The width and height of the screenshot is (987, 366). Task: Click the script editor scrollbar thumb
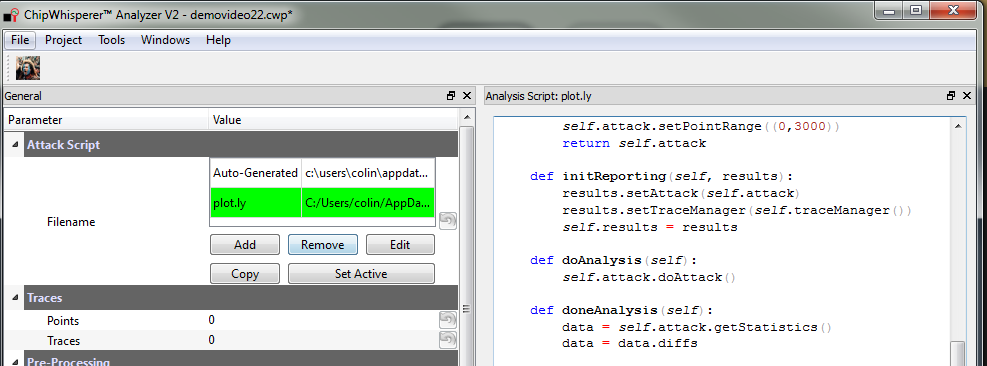click(x=957, y=353)
